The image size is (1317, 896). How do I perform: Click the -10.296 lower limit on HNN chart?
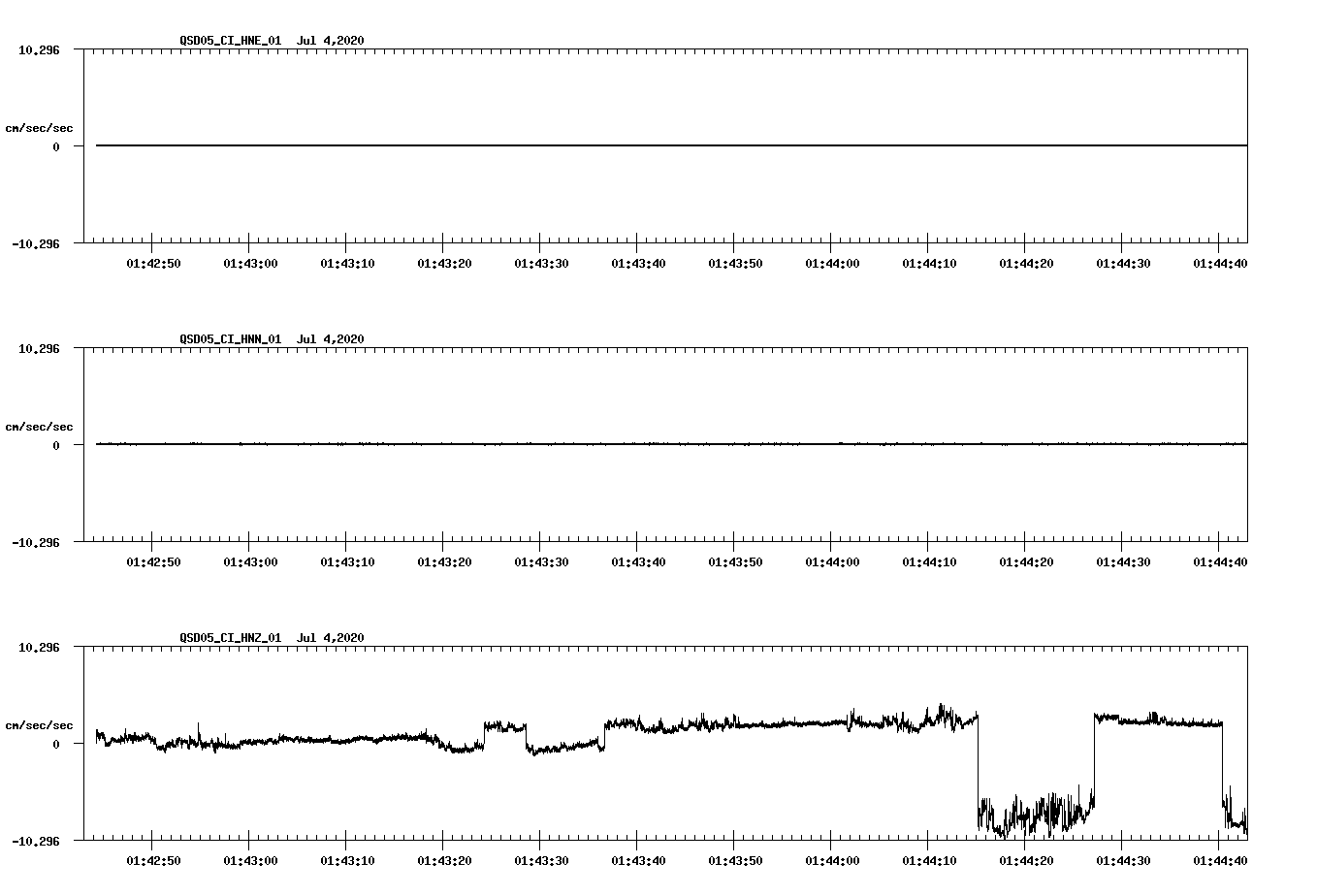tap(36, 543)
